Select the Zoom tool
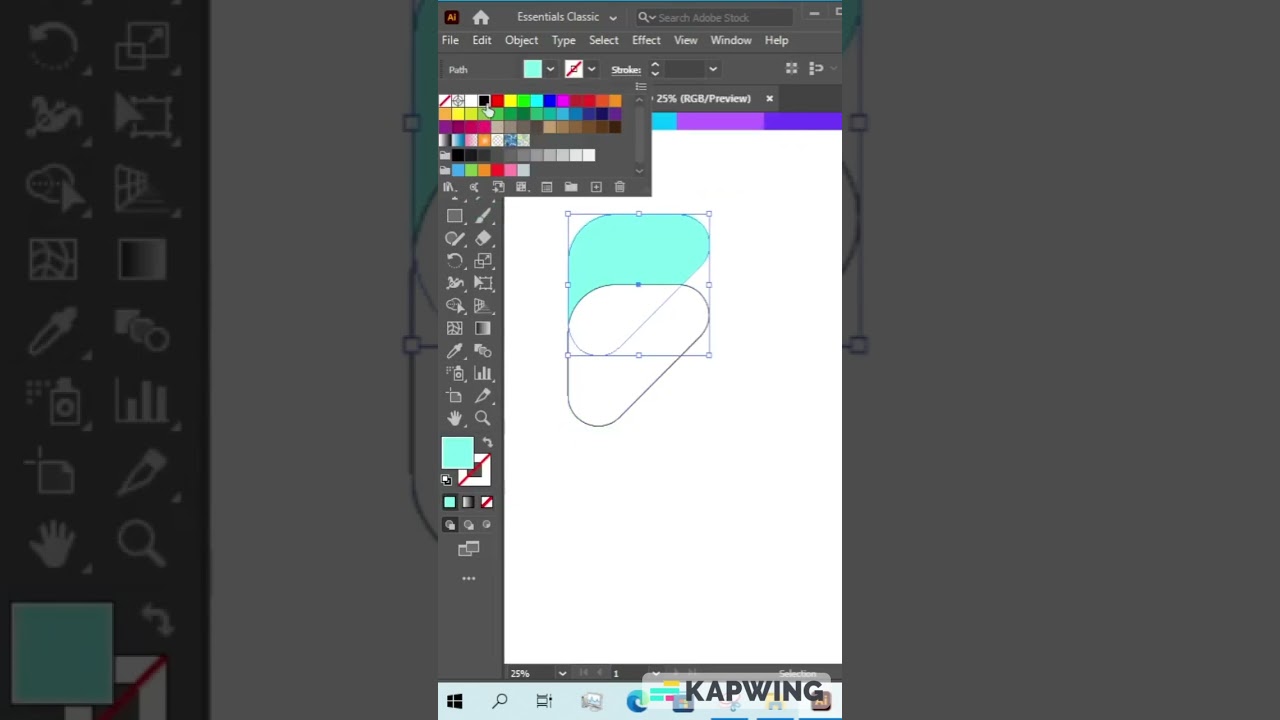Screen dimensions: 1280x720 (483, 418)
